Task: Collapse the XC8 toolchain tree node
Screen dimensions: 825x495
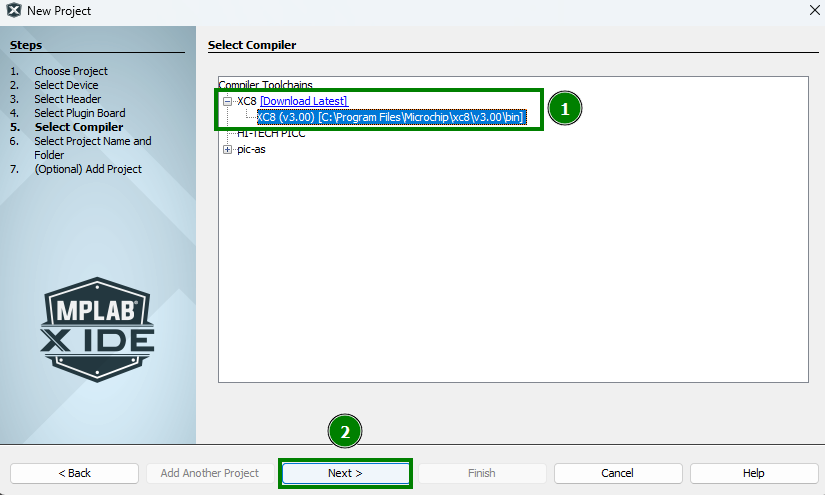Action: tap(227, 101)
